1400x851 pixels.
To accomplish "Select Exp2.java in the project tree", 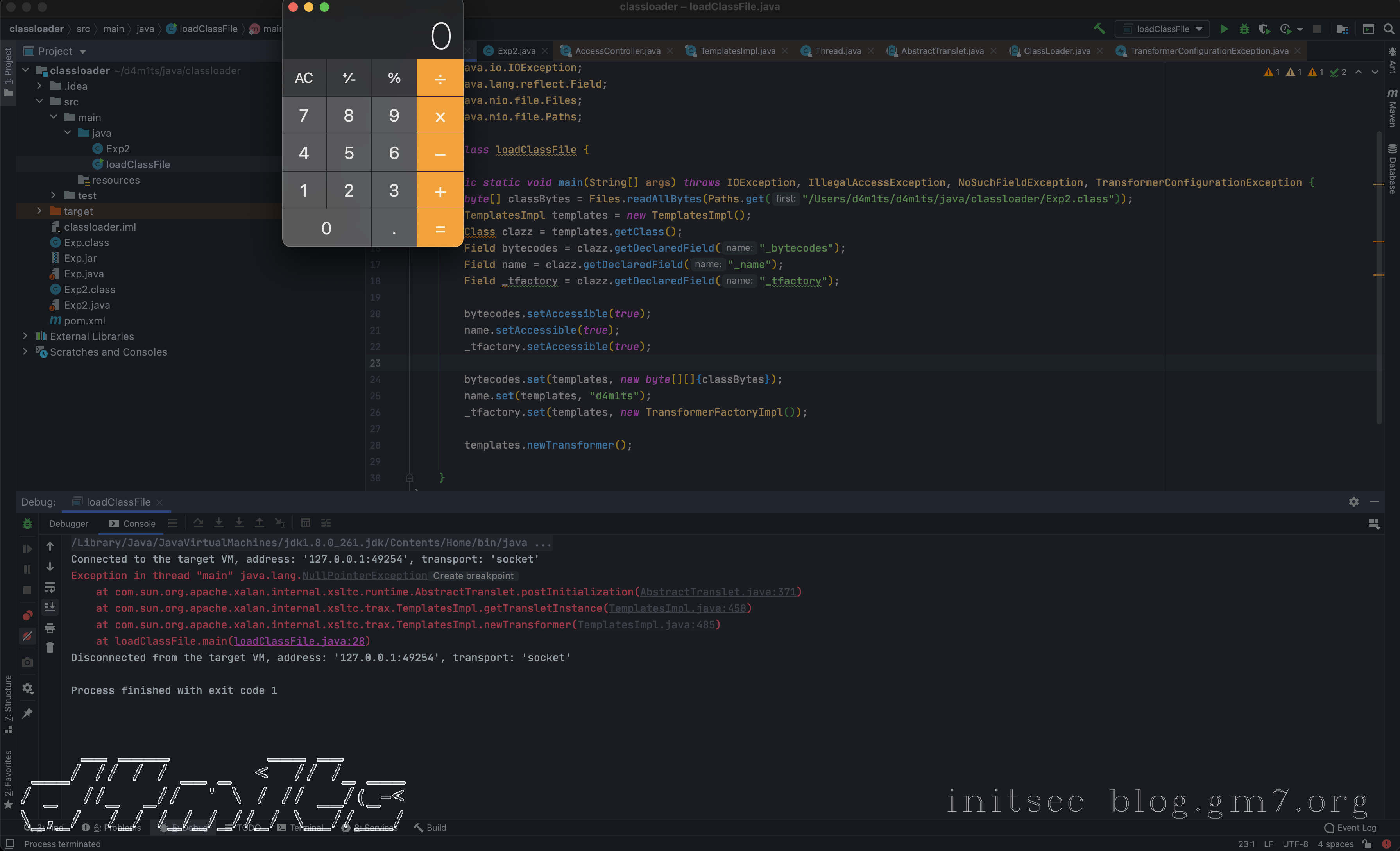I will click(x=86, y=305).
